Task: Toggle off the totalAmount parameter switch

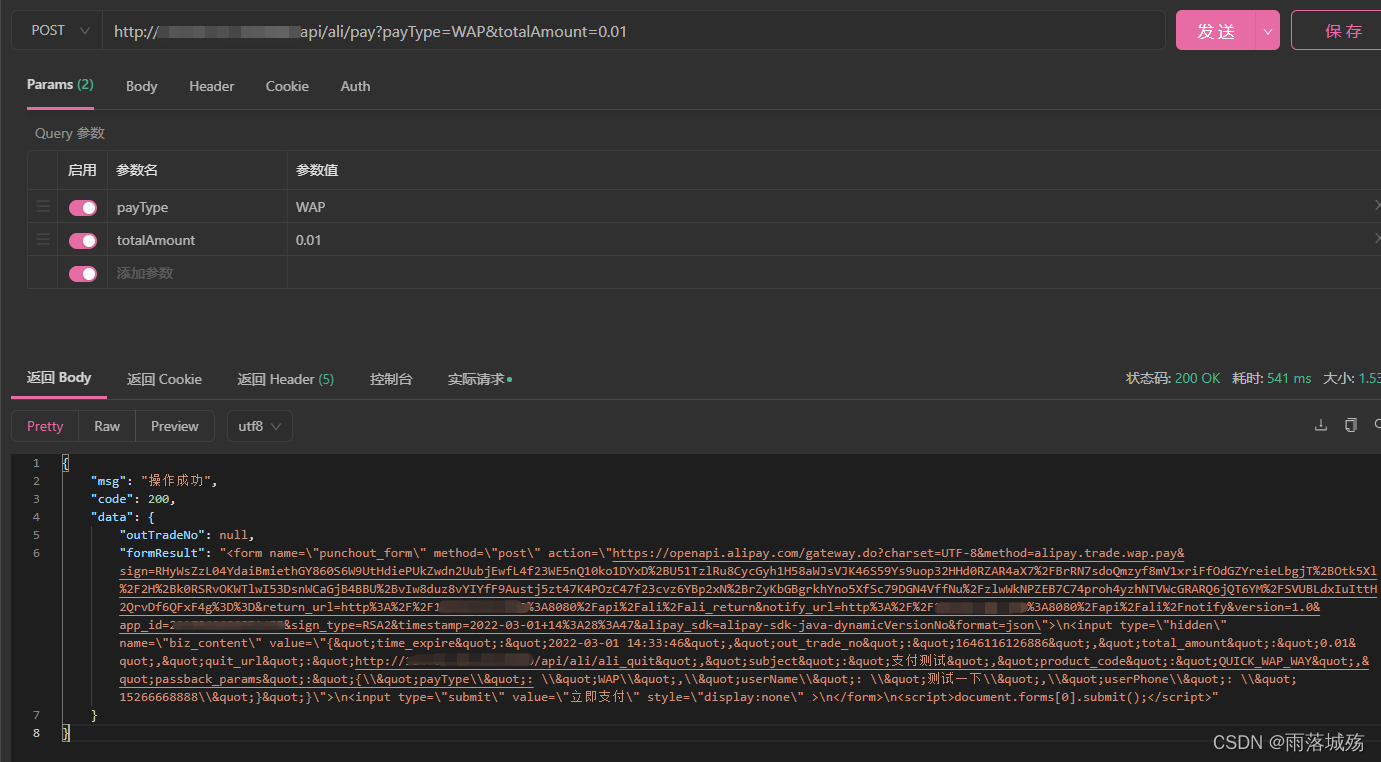Action: [x=83, y=241]
